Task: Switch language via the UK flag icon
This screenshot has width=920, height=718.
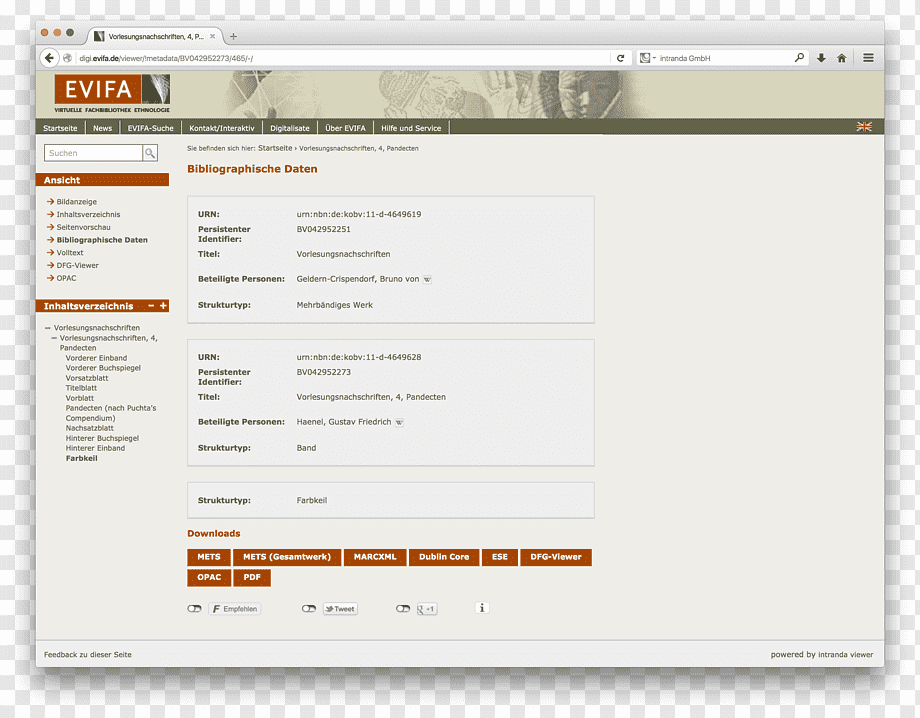Action: [864, 127]
